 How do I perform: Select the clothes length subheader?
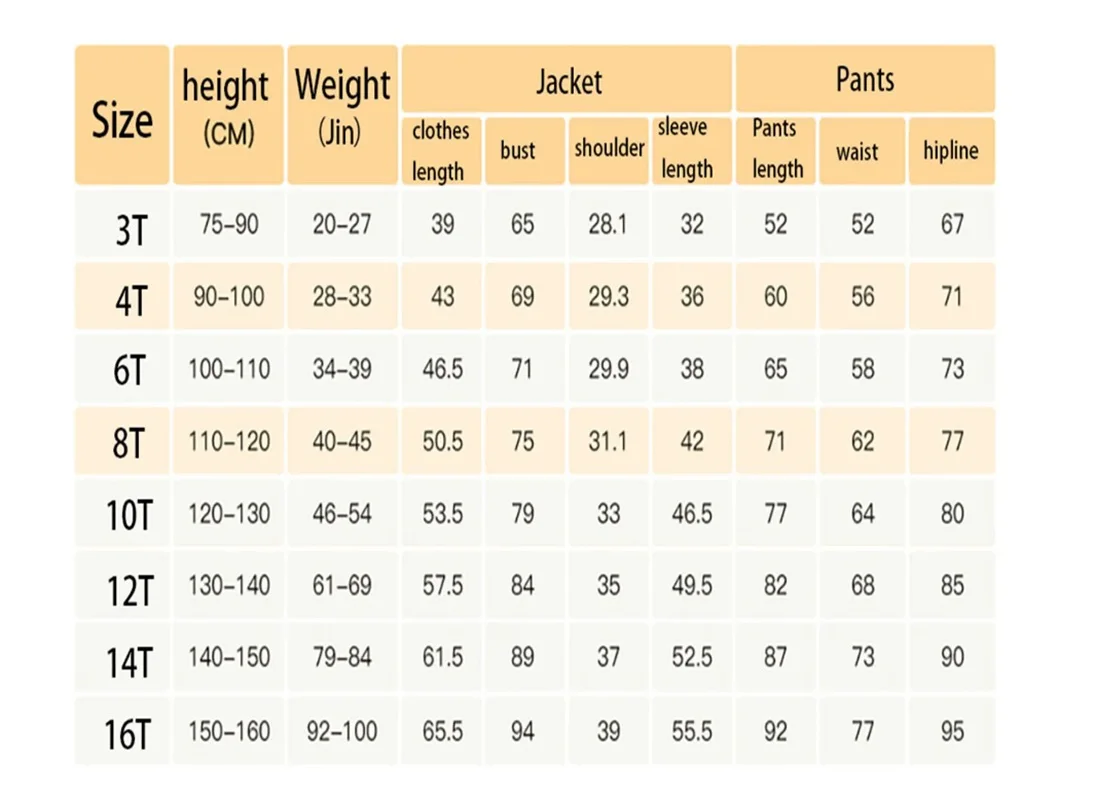[x=439, y=151]
